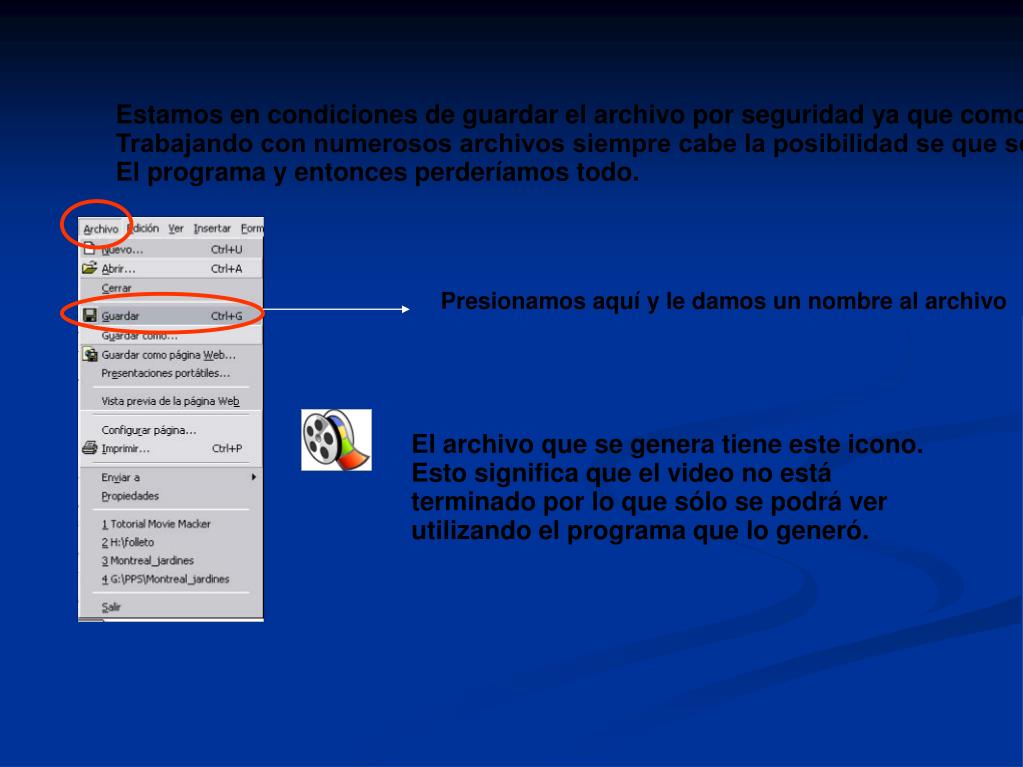Open the Insertar menu
Viewport: 1023px width, 767px height.
pyautogui.click(x=212, y=228)
